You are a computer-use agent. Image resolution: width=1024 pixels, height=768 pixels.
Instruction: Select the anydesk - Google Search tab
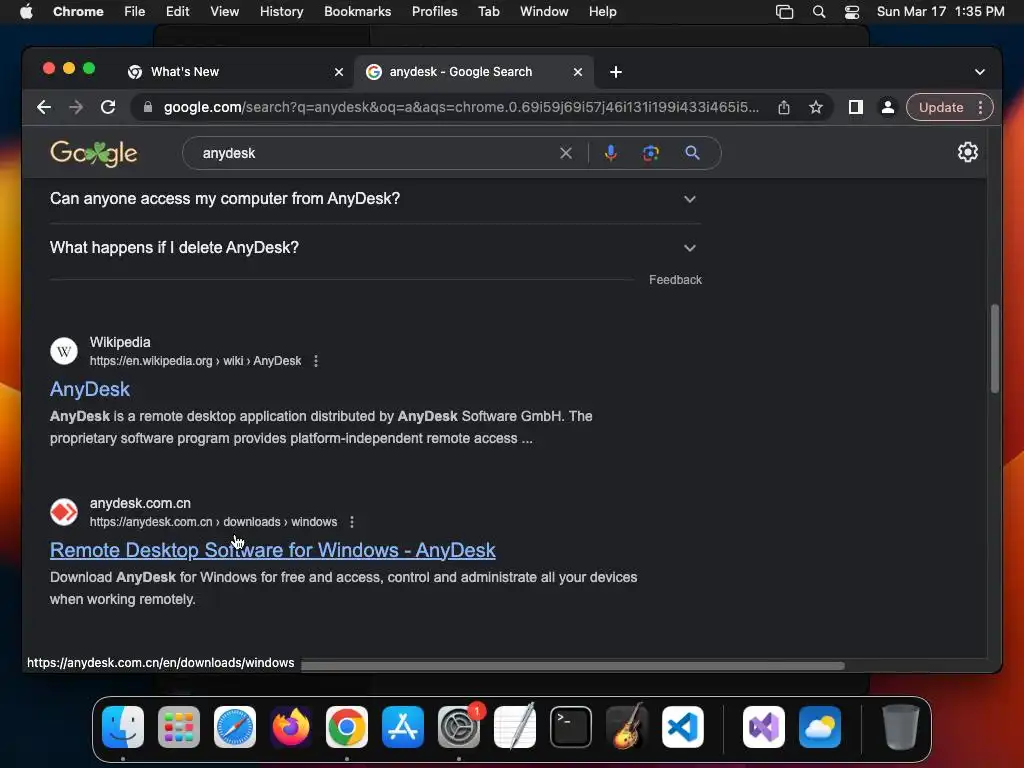point(474,72)
